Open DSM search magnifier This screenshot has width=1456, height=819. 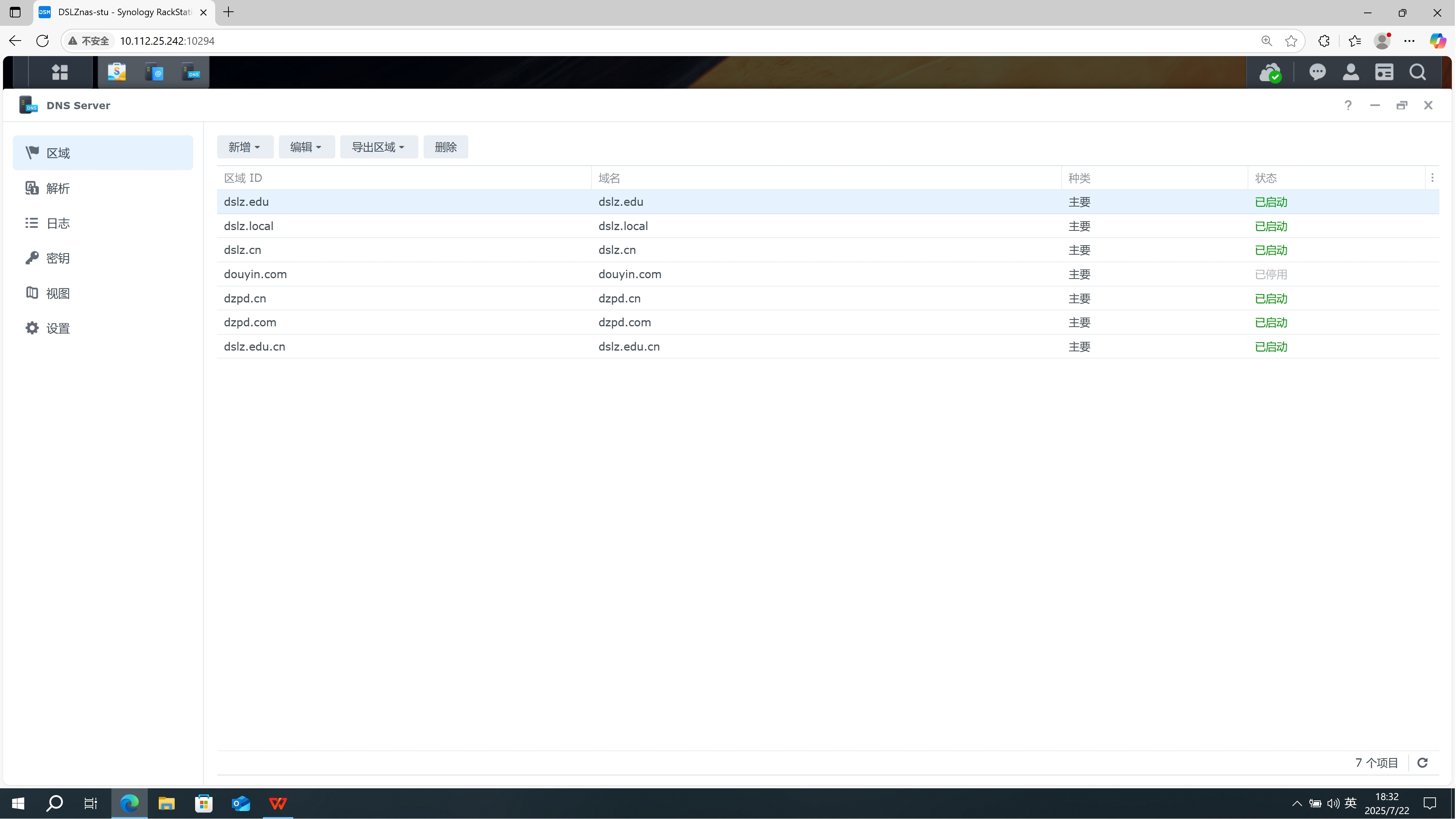(1418, 72)
